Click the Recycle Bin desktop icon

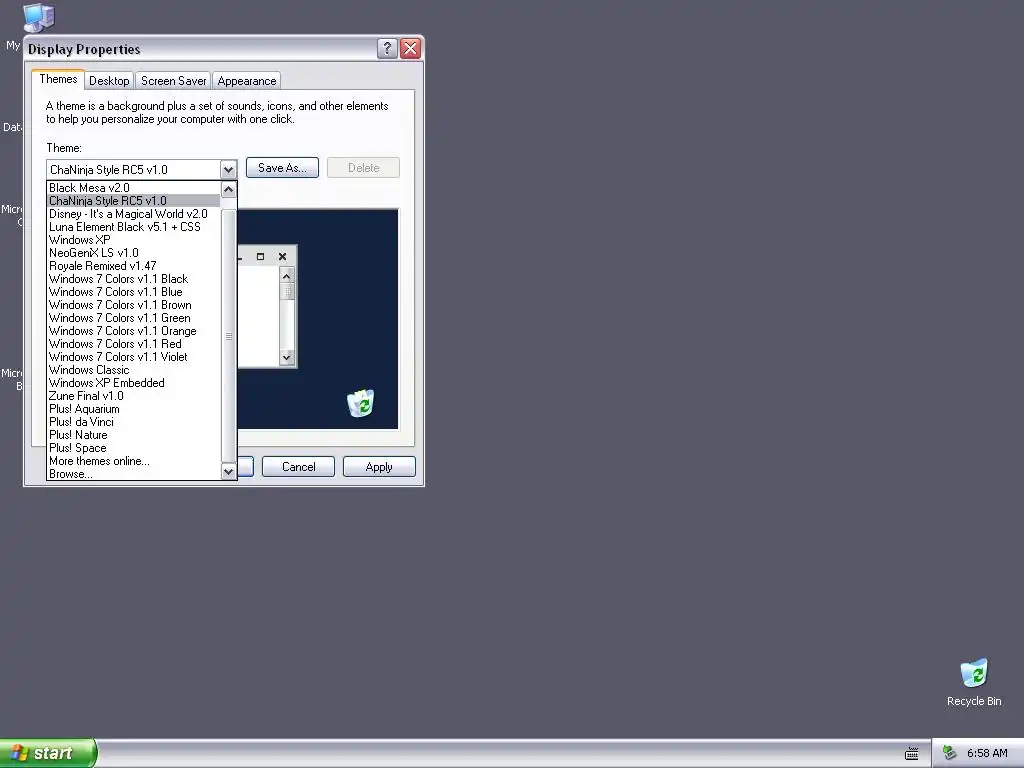pos(974,682)
